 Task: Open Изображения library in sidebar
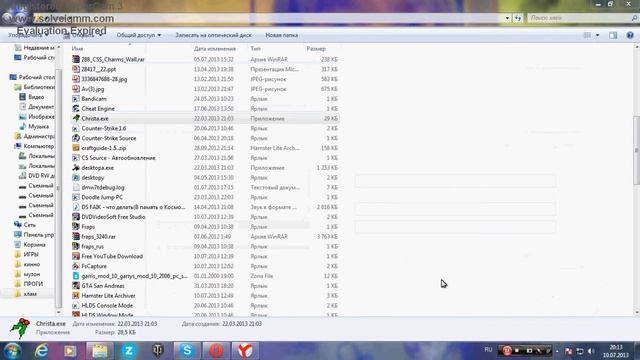click(37, 117)
